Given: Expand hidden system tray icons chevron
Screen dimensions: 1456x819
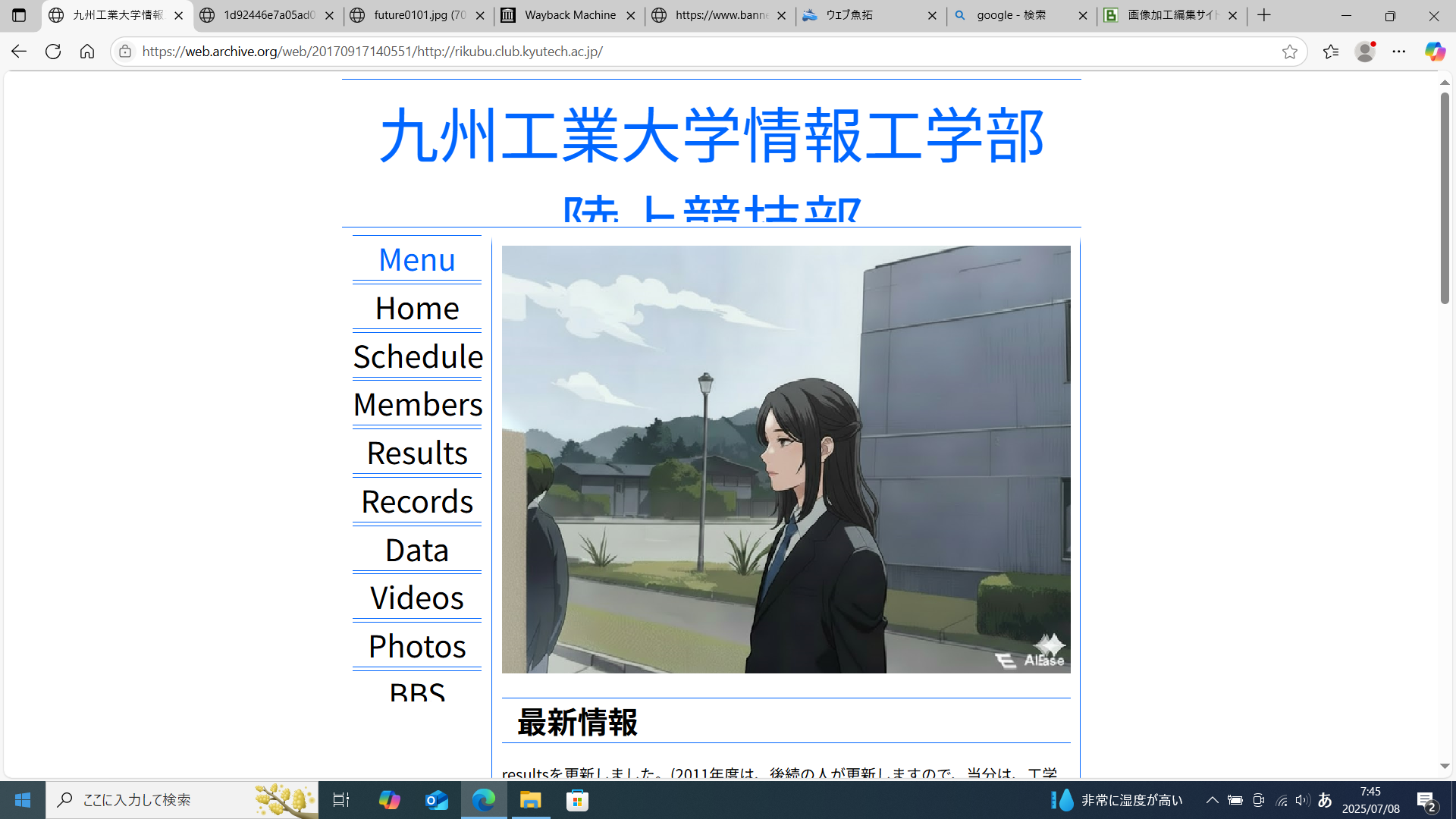Looking at the screenshot, I should pyautogui.click(x=1212, y=800).
